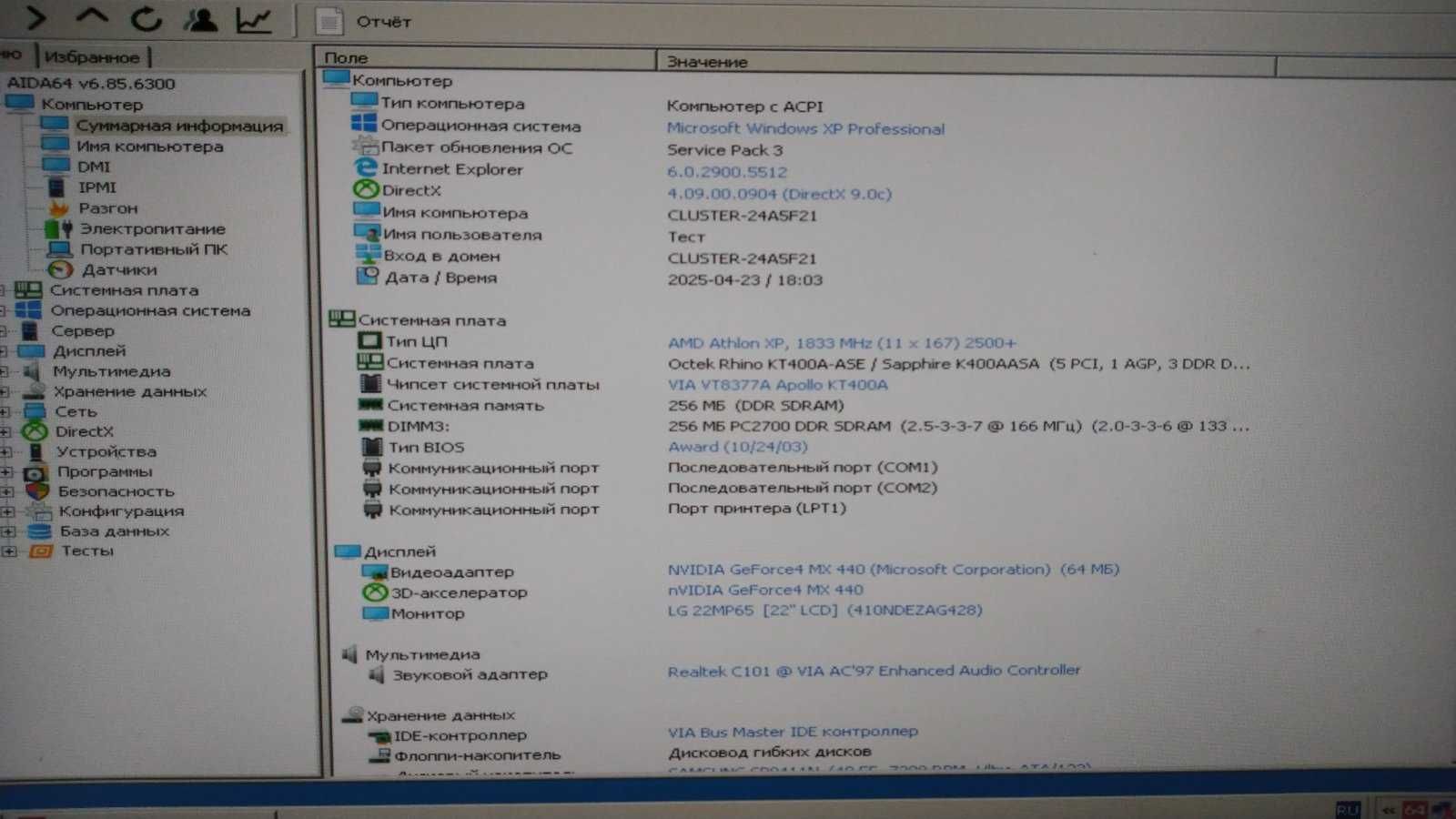This screenshot has height=819, width=1456.
Task: Open the Отчёт report button
Action: click(x=365, y=21)
